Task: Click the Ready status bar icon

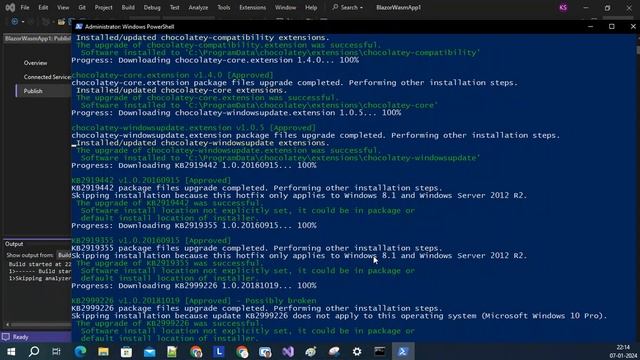Action: 6,337
